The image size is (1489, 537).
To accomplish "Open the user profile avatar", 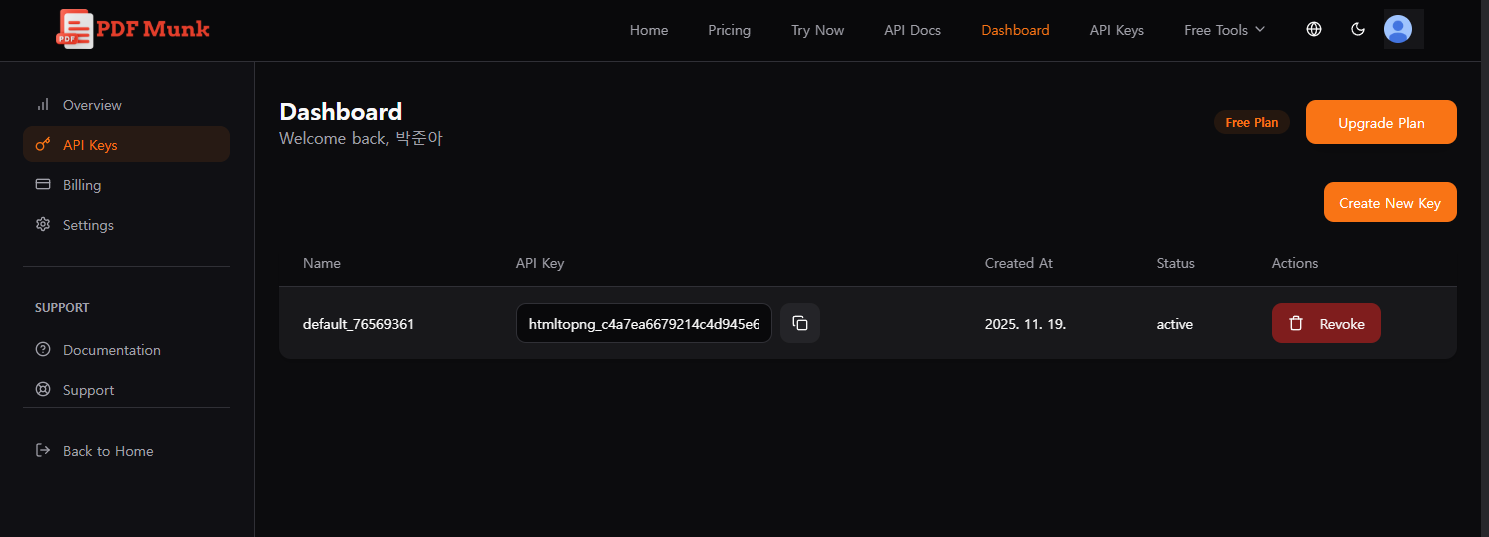I will click(1397, 30).
